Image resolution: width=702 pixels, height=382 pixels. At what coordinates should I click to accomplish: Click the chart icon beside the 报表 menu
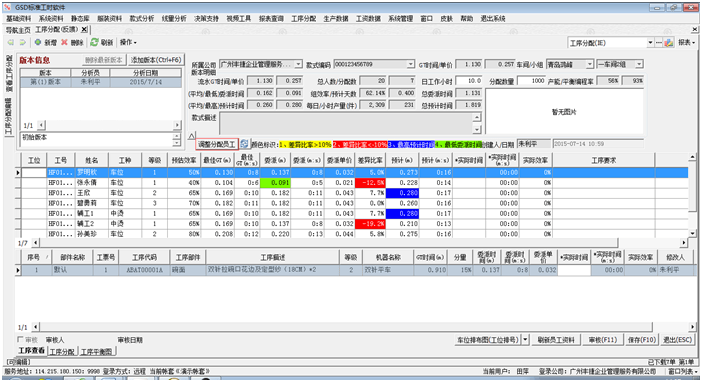click(x=669, y=43)
